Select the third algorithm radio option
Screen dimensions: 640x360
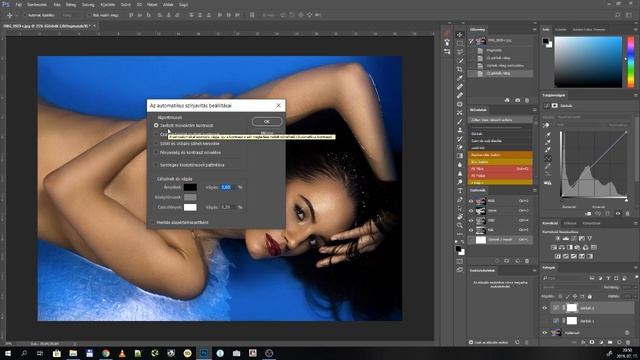point(156,144)
